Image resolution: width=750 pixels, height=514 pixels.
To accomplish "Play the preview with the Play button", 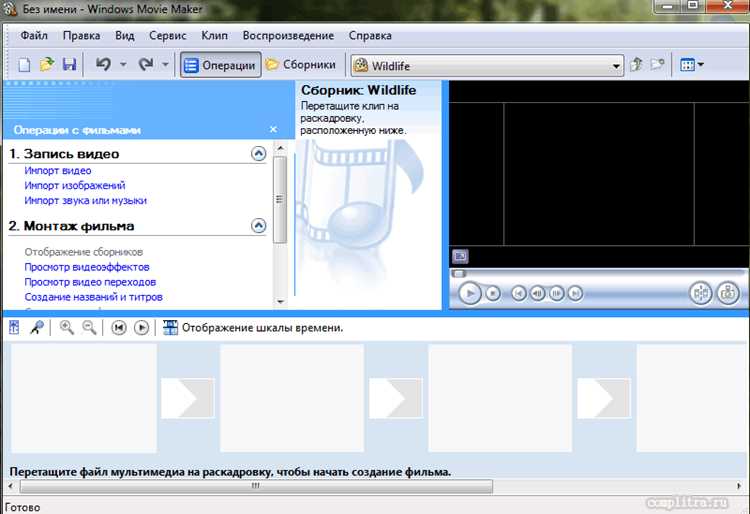I will pos(470,293).
